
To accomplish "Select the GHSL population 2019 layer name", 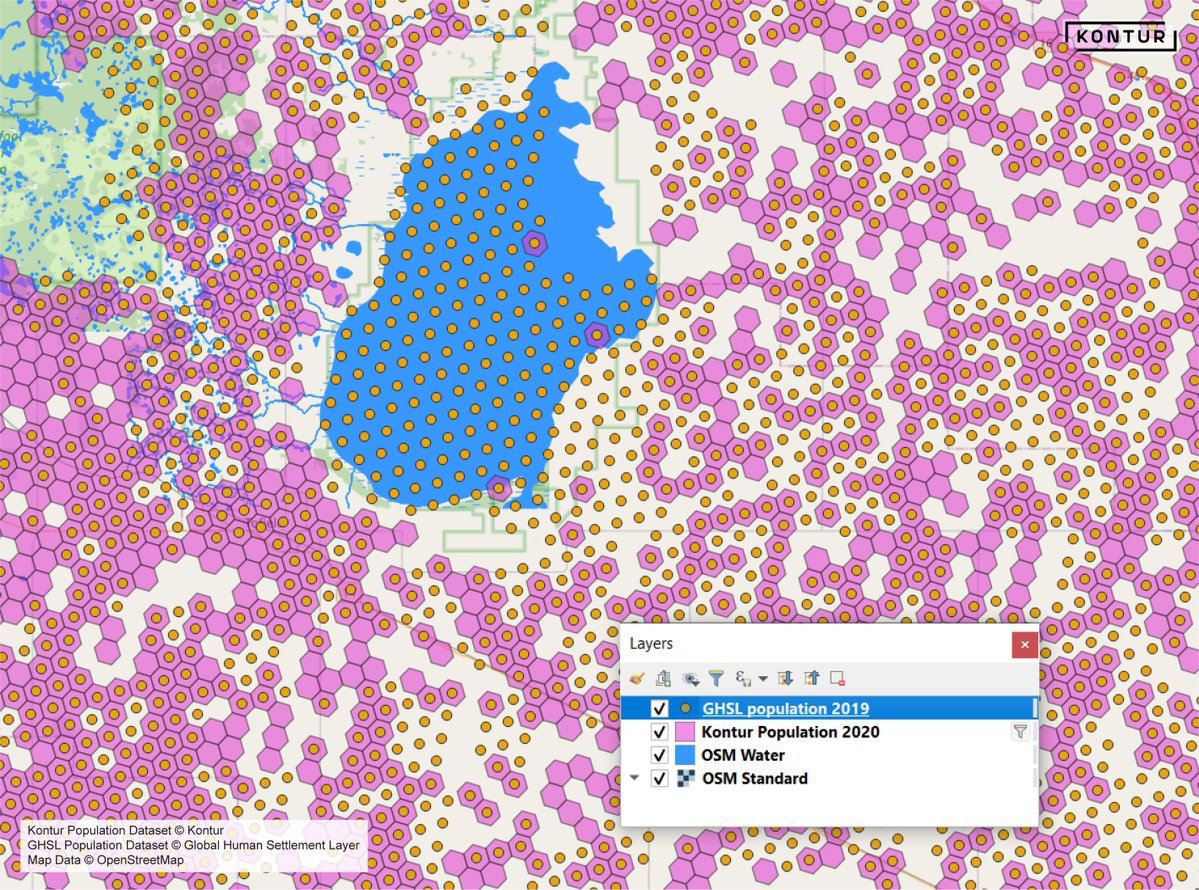I will pos(785,708).
